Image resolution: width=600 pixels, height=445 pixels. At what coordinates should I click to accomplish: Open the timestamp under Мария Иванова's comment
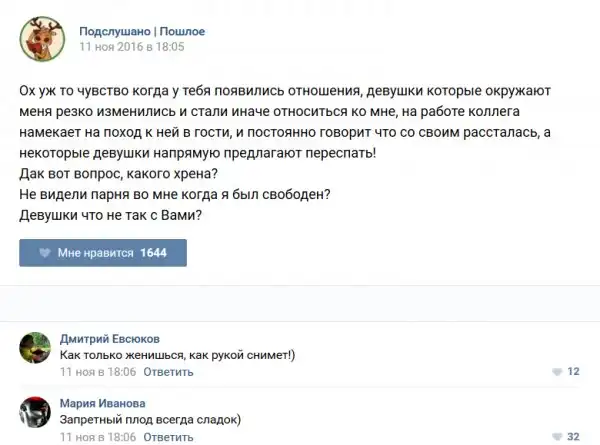pos(97,437)
